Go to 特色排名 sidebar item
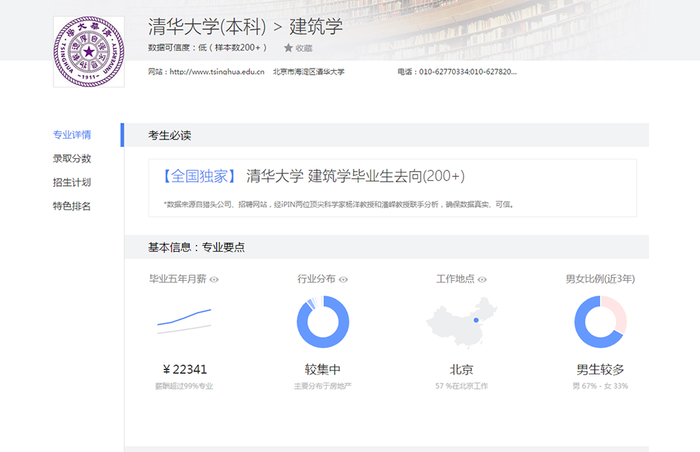700x452 pixels. click(x=72, y=206)
